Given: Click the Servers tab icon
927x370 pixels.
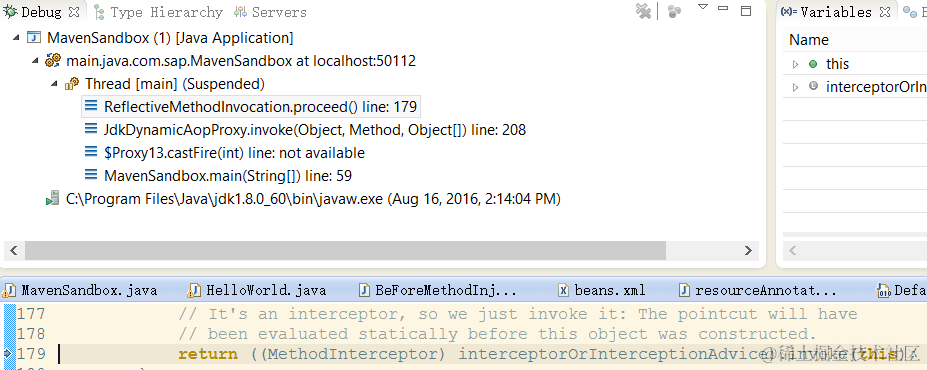Looking at the screenshot, I should [241, 12].
